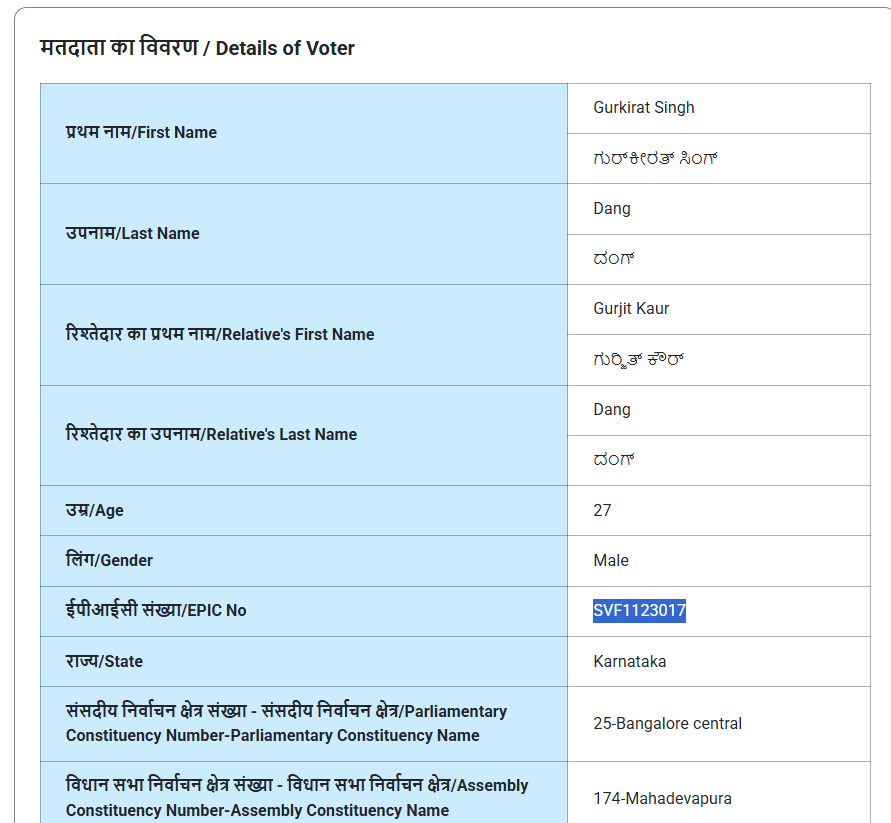The image size is (891, 823).
Task: Click the EPIC No label cell
Action: point(304,612)
